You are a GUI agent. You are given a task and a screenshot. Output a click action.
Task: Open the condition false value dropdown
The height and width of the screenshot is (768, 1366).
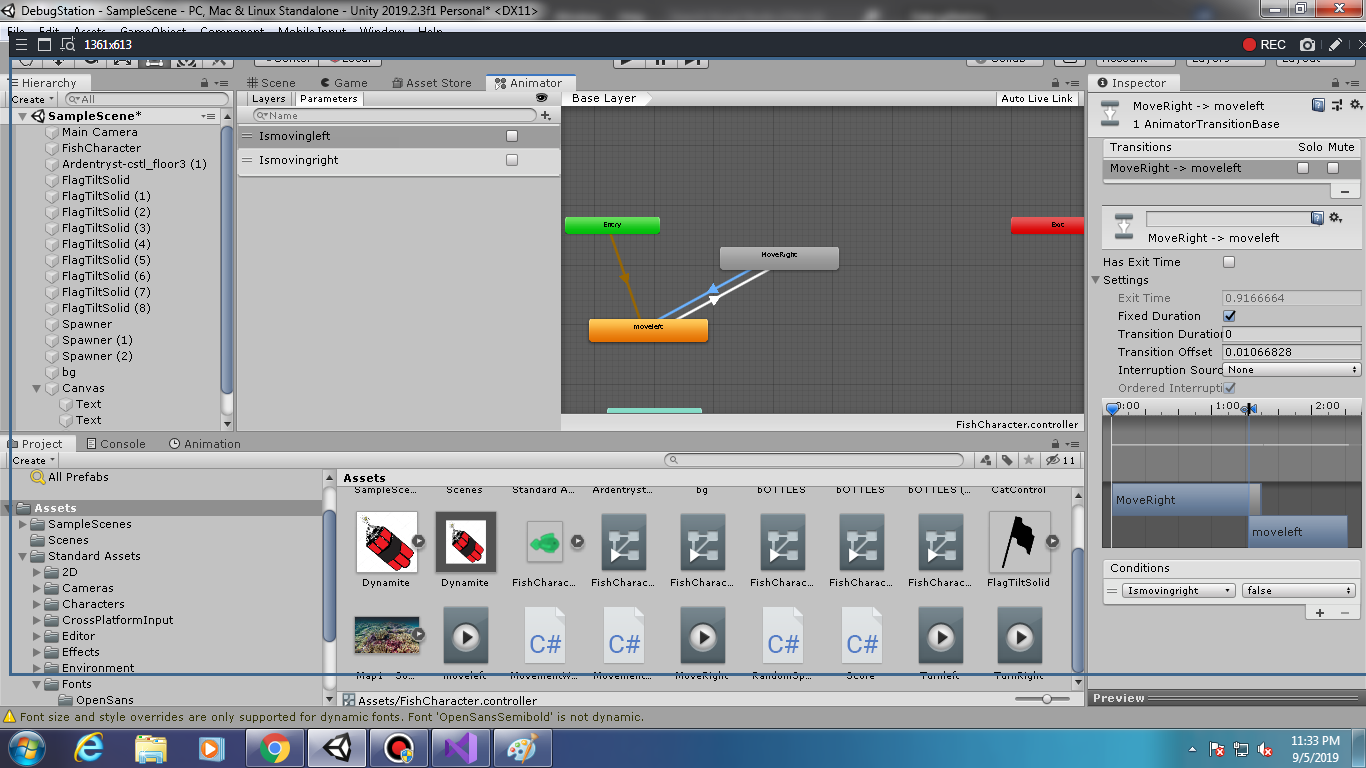coord(1298,591)
